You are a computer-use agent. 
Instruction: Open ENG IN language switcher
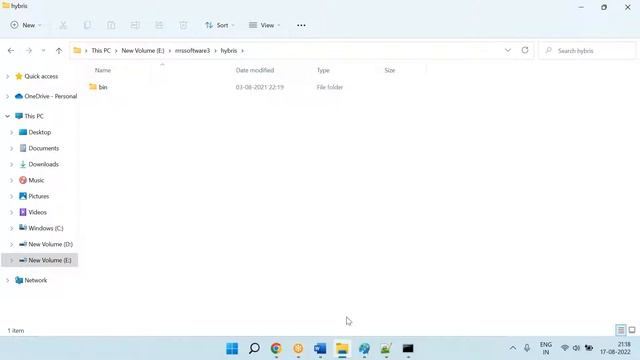[546, 348]
